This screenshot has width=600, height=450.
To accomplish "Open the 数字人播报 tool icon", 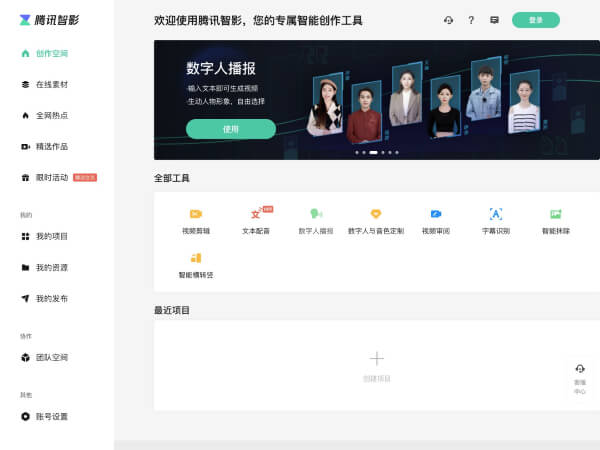I will point(316,220).
